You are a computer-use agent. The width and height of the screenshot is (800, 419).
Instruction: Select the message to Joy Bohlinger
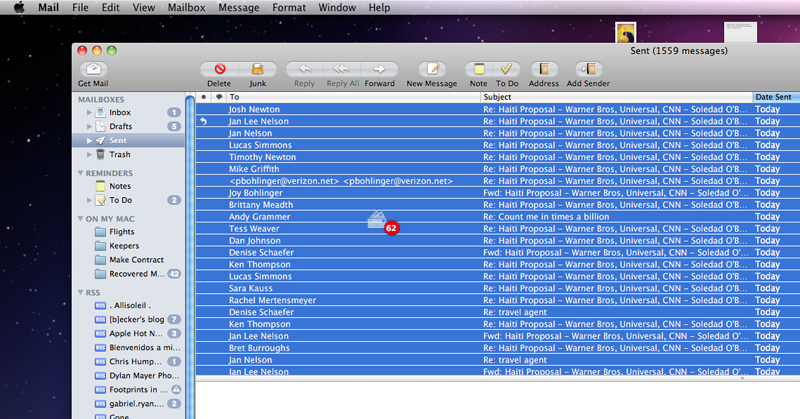click(x=498, y=193)
